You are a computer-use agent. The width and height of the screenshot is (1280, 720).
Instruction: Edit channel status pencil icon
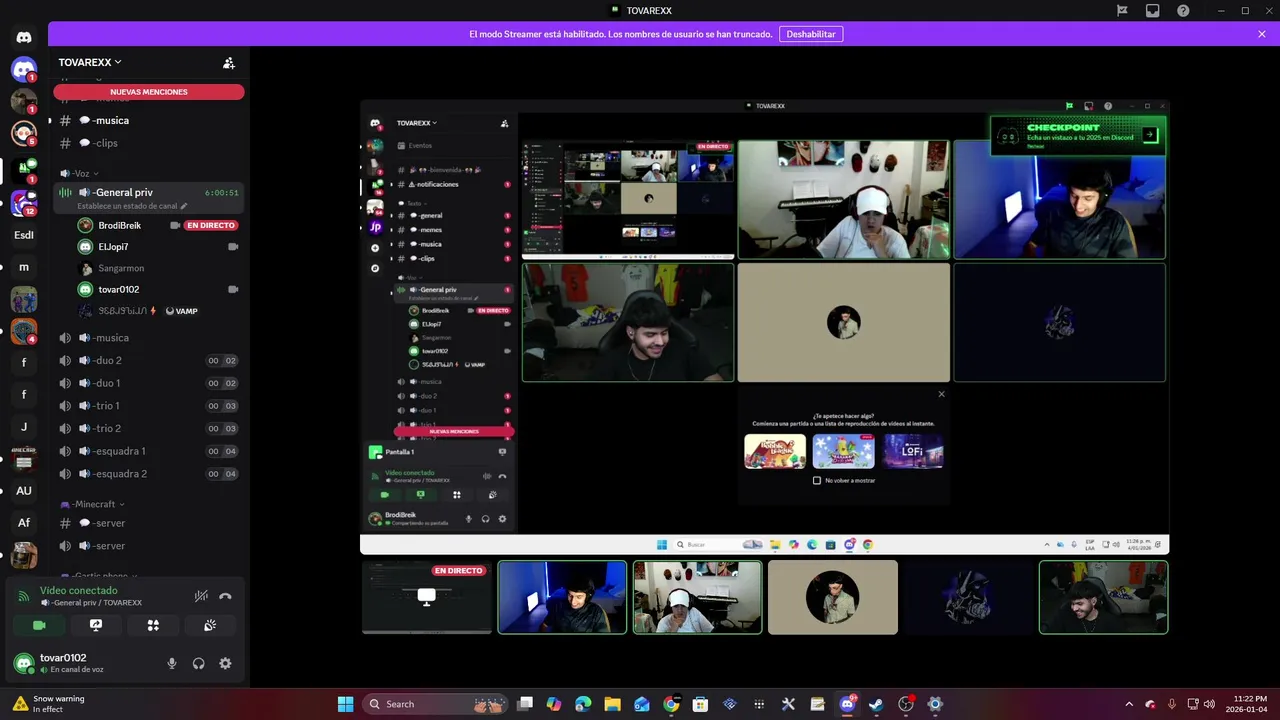[183, 206]
